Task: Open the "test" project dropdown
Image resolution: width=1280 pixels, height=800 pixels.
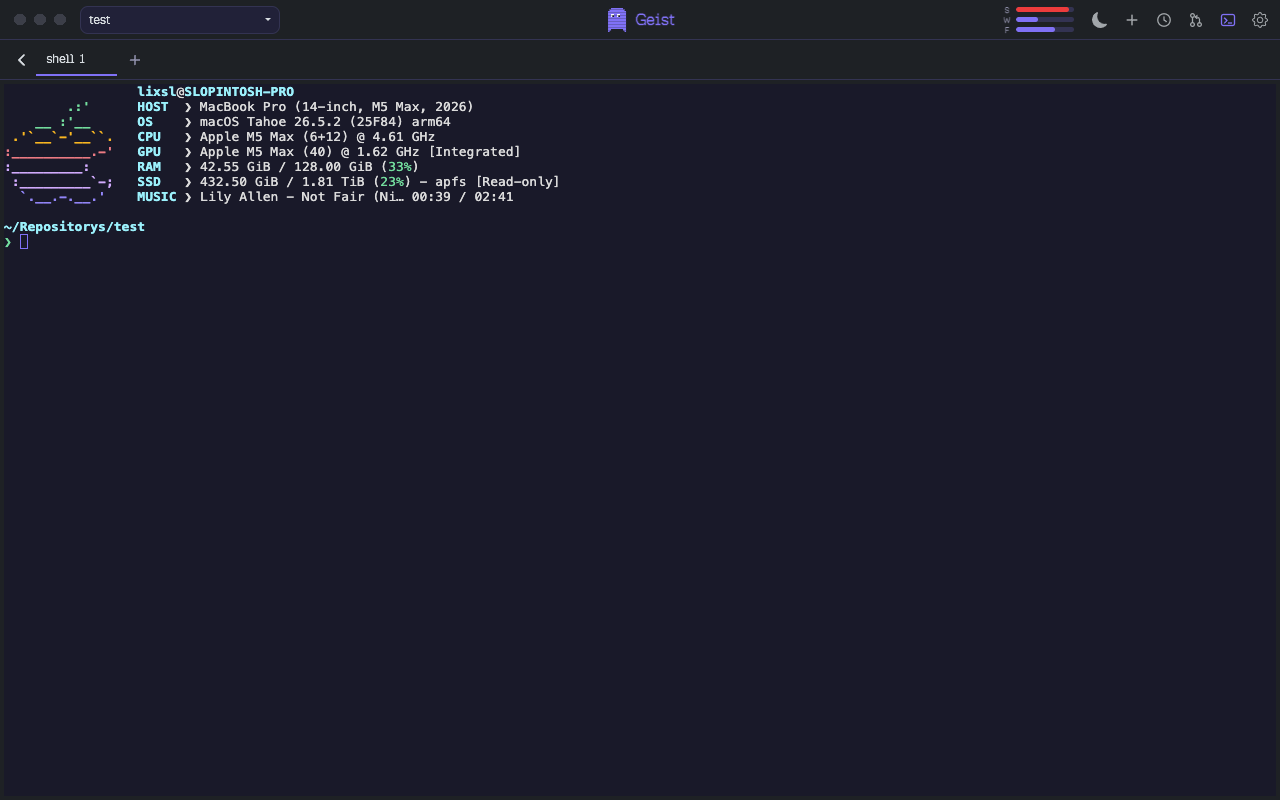Action: point(180,20)
